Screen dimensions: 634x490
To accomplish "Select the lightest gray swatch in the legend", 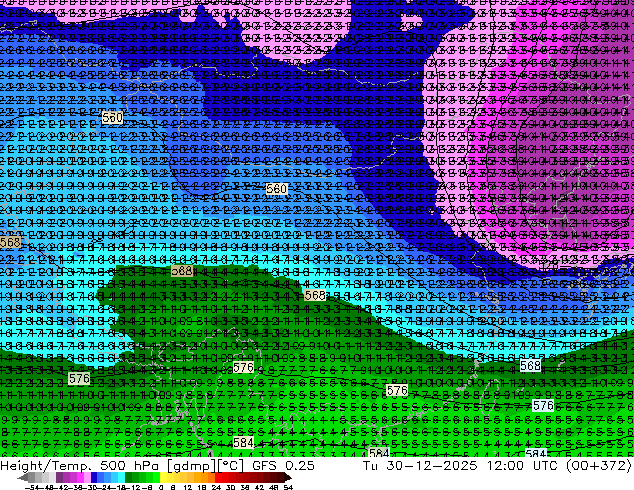I will tap(52, 477).
